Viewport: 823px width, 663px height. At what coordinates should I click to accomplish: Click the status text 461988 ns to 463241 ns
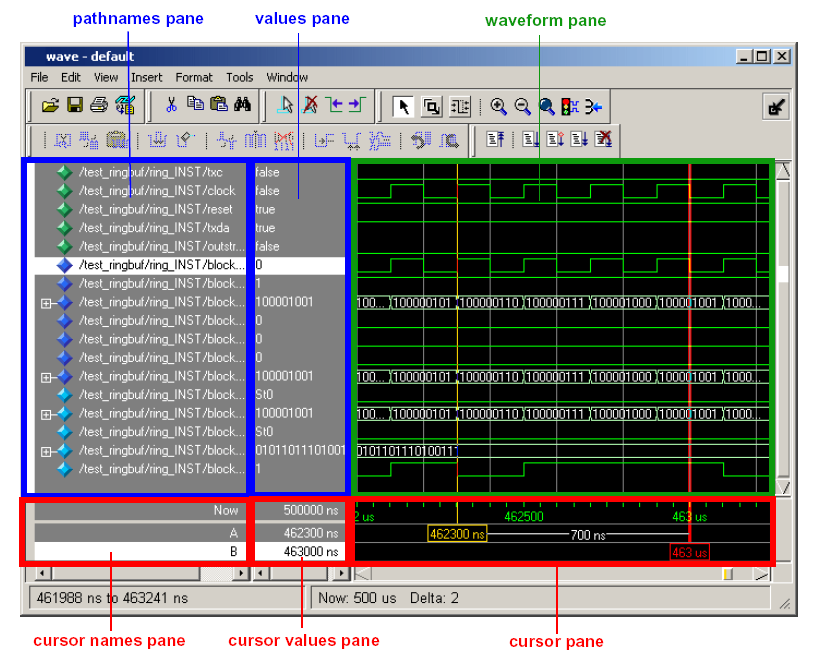(112, 598)
